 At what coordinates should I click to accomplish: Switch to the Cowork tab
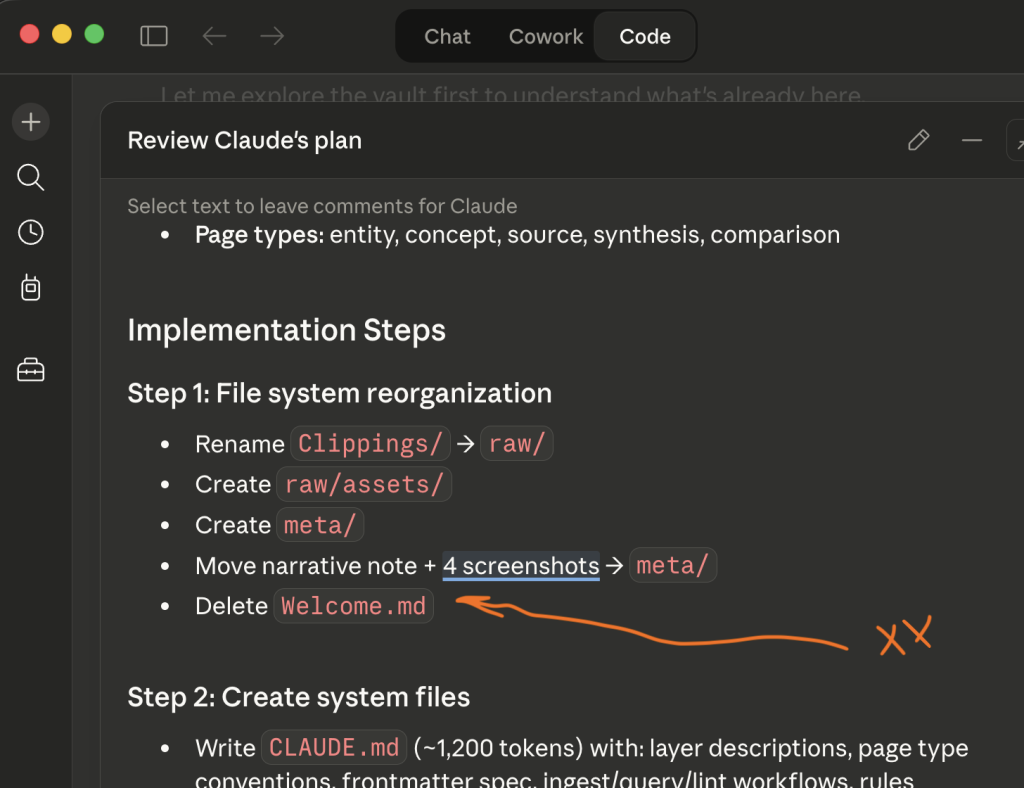546,37
